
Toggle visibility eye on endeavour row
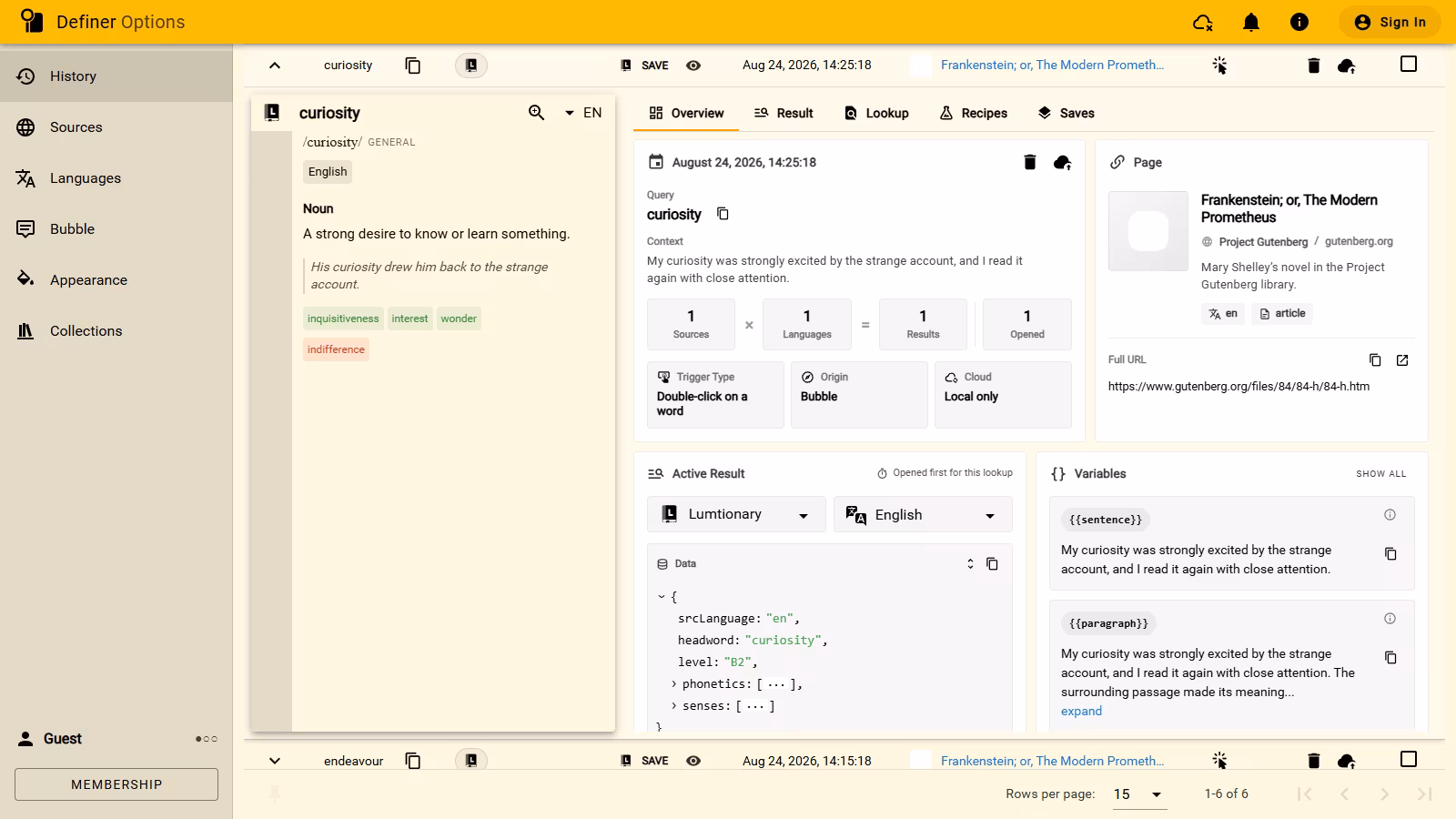(x=693, y=761)
